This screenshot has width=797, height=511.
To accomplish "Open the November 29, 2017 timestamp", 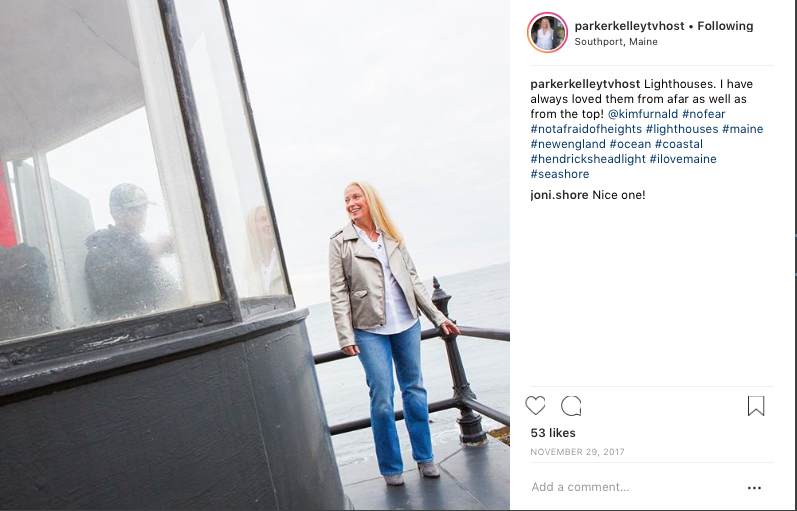I will [x=577, y=452].
